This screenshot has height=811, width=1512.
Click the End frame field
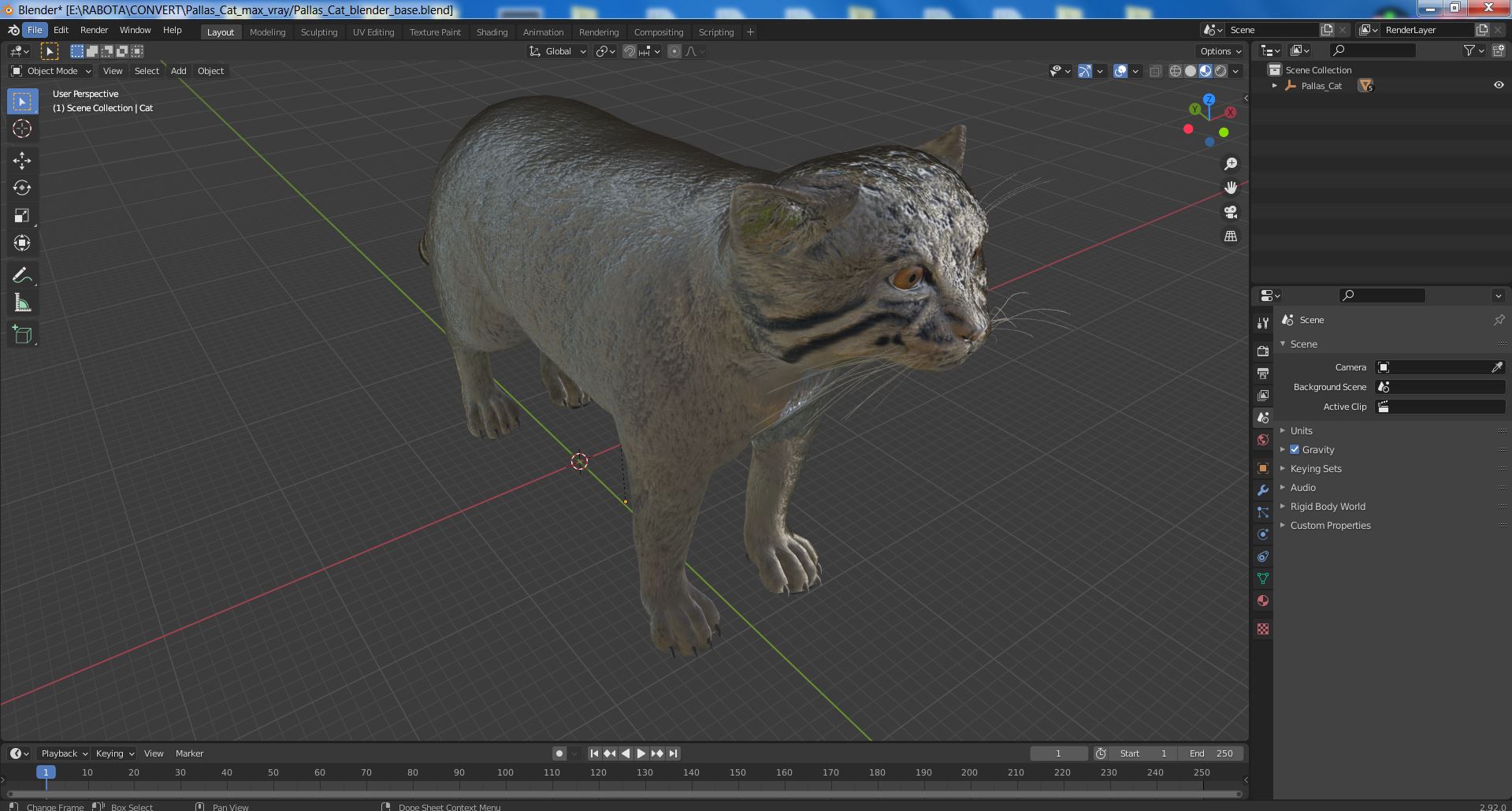tap(1211, 753)
